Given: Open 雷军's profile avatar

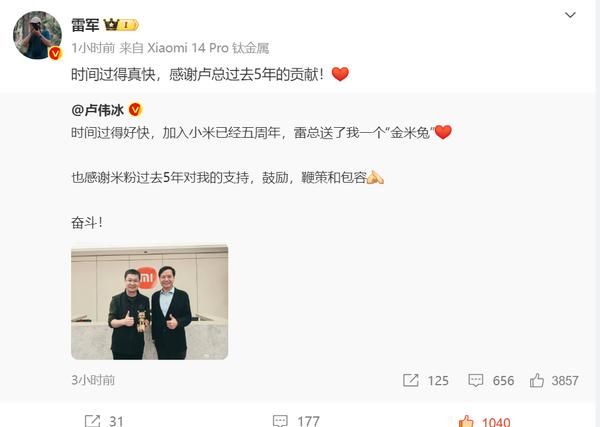Looking at the screenshot, I should tap(37, 35).
